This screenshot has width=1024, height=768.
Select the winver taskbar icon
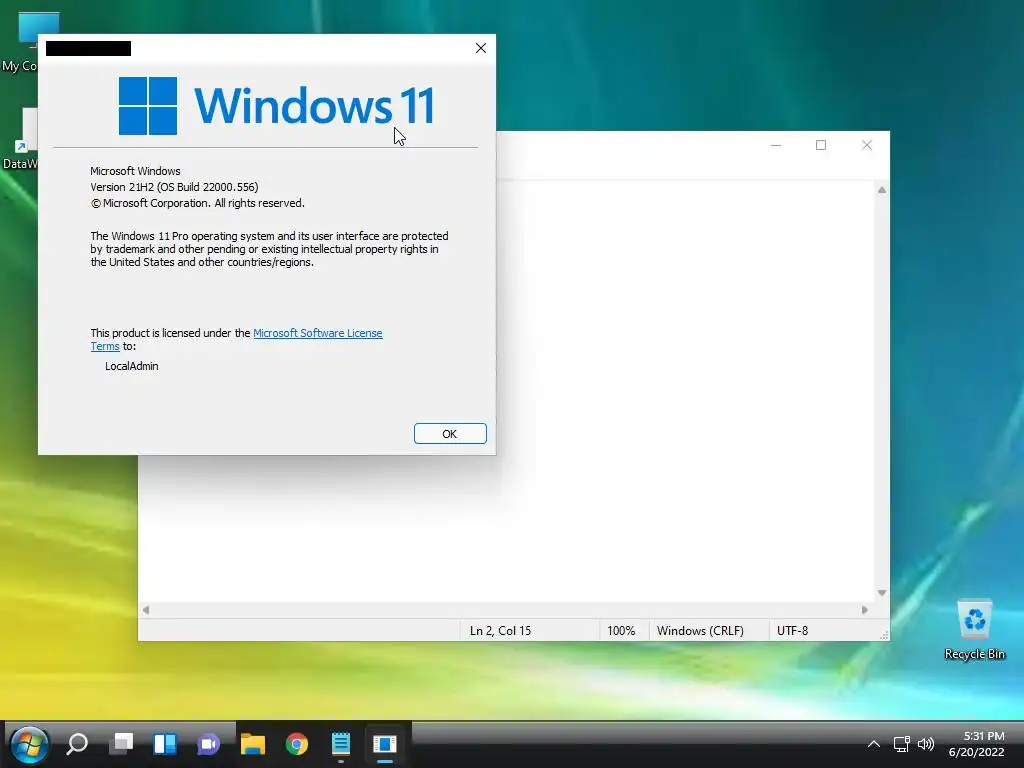coord(385,744)
